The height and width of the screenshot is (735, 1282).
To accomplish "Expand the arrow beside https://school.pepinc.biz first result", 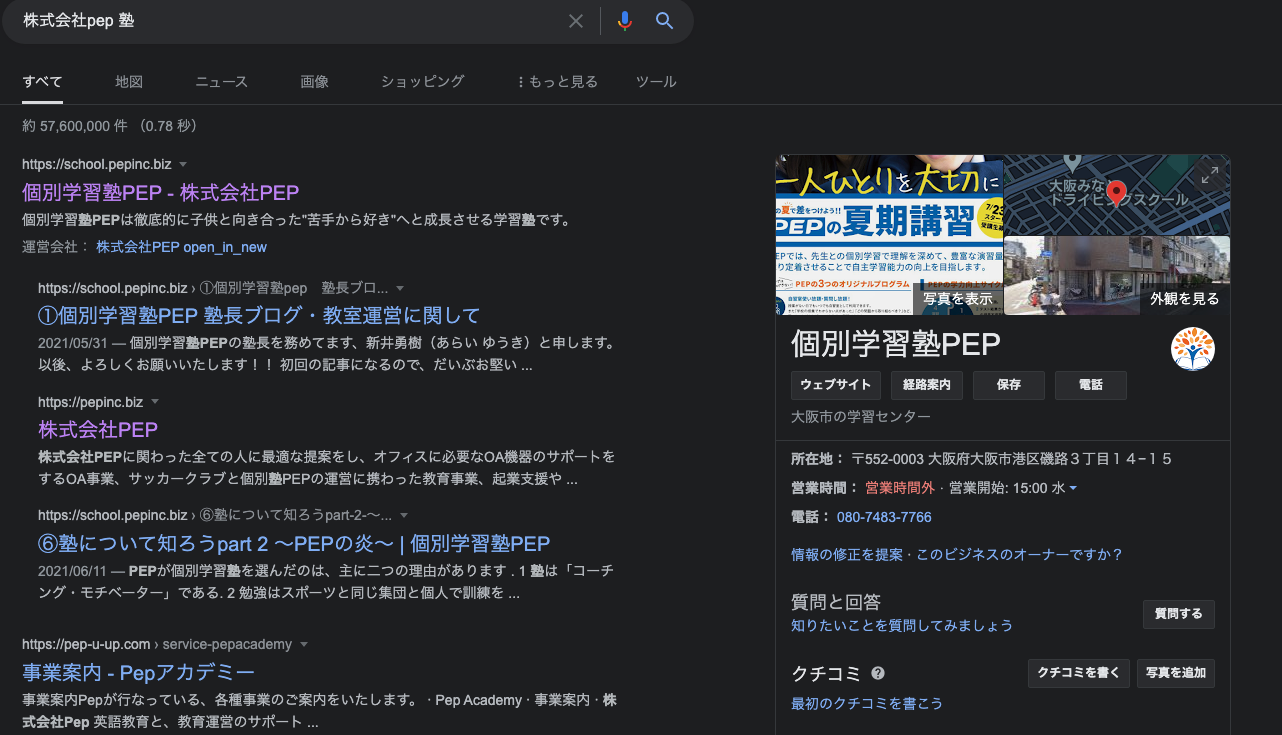I will point(183,164).
